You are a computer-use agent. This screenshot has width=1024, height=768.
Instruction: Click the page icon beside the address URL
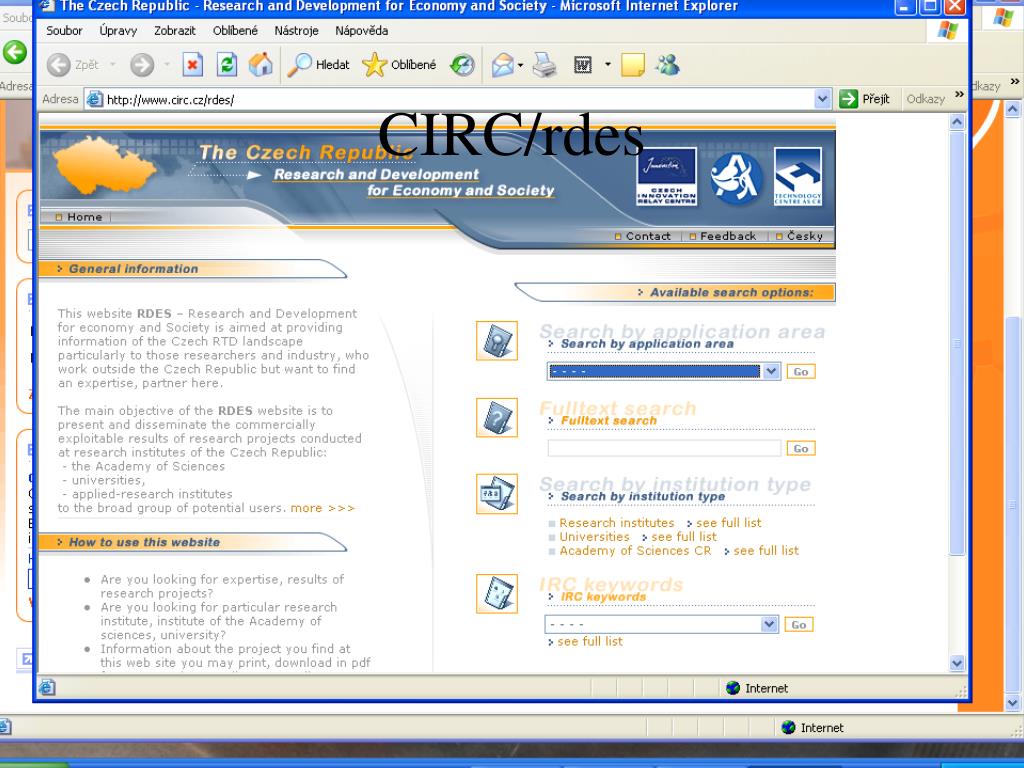click(x=95, y=99)
